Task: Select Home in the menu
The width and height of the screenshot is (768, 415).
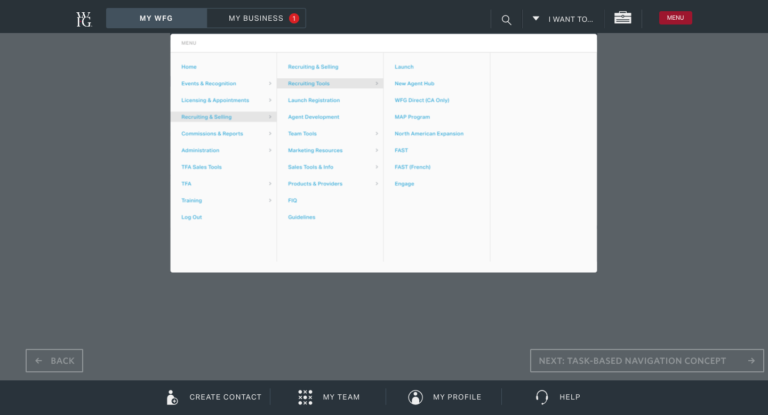Action: (189, 67)
